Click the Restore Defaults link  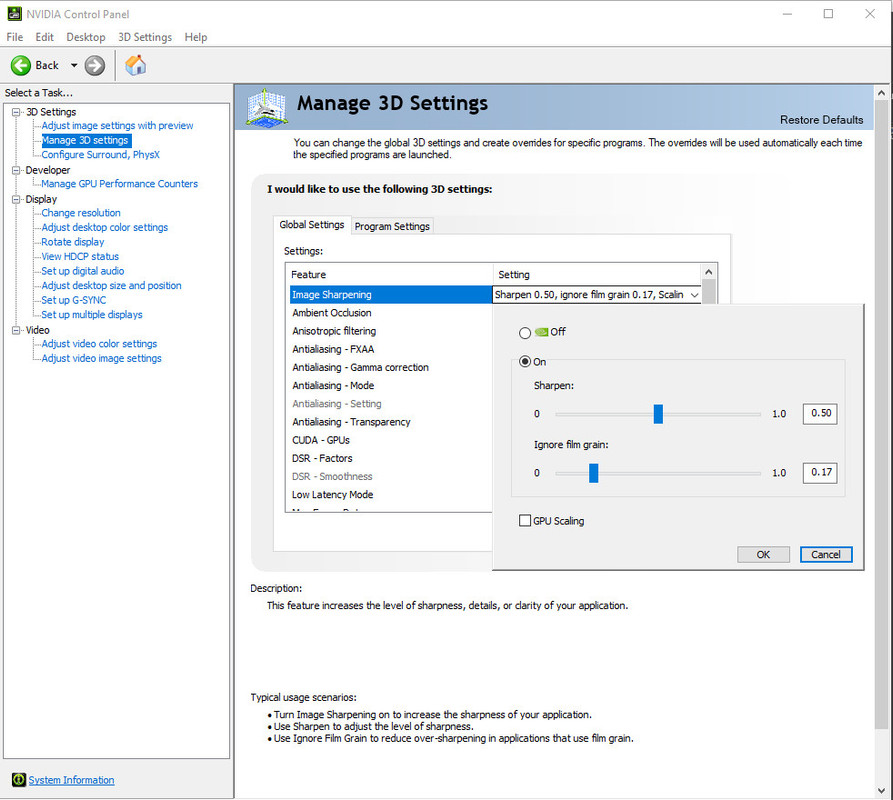coord(821,120)
